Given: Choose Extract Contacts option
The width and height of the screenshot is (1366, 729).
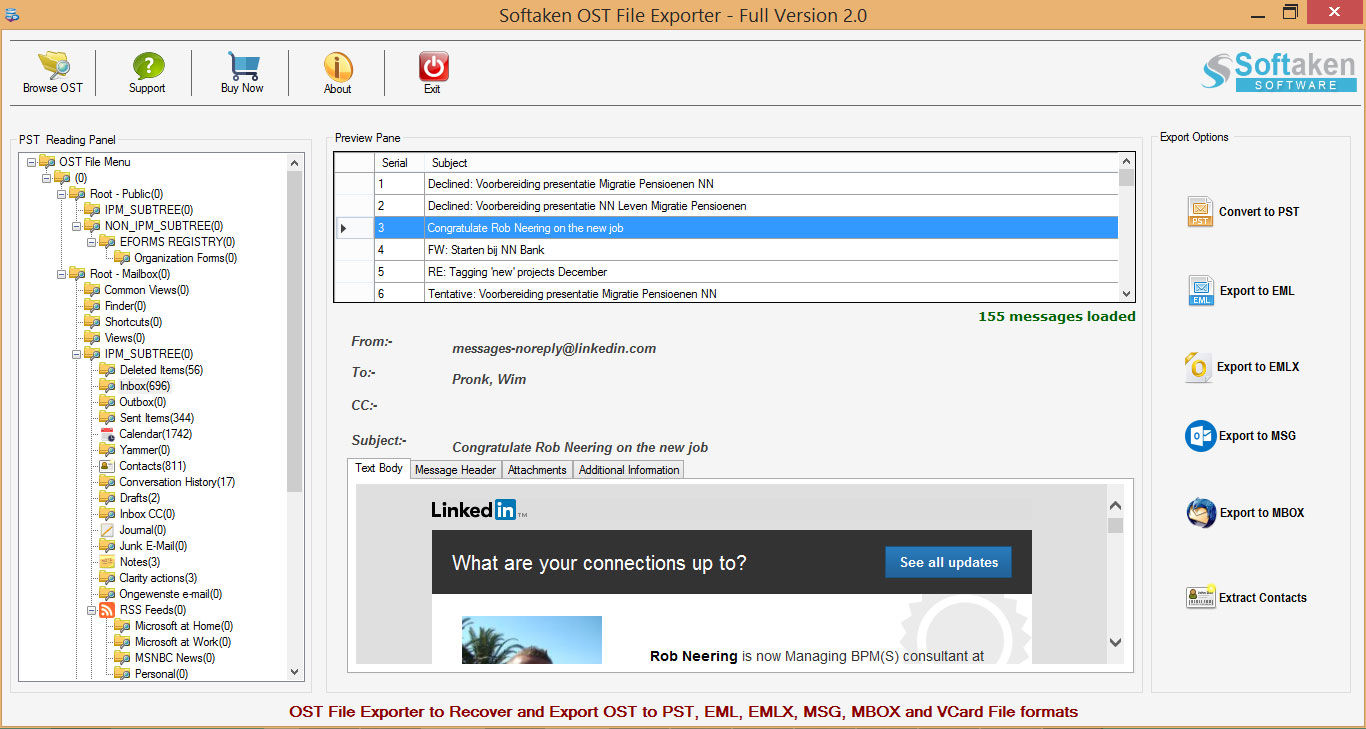Looking at the screenshot, I should [x=1246, y=598].
